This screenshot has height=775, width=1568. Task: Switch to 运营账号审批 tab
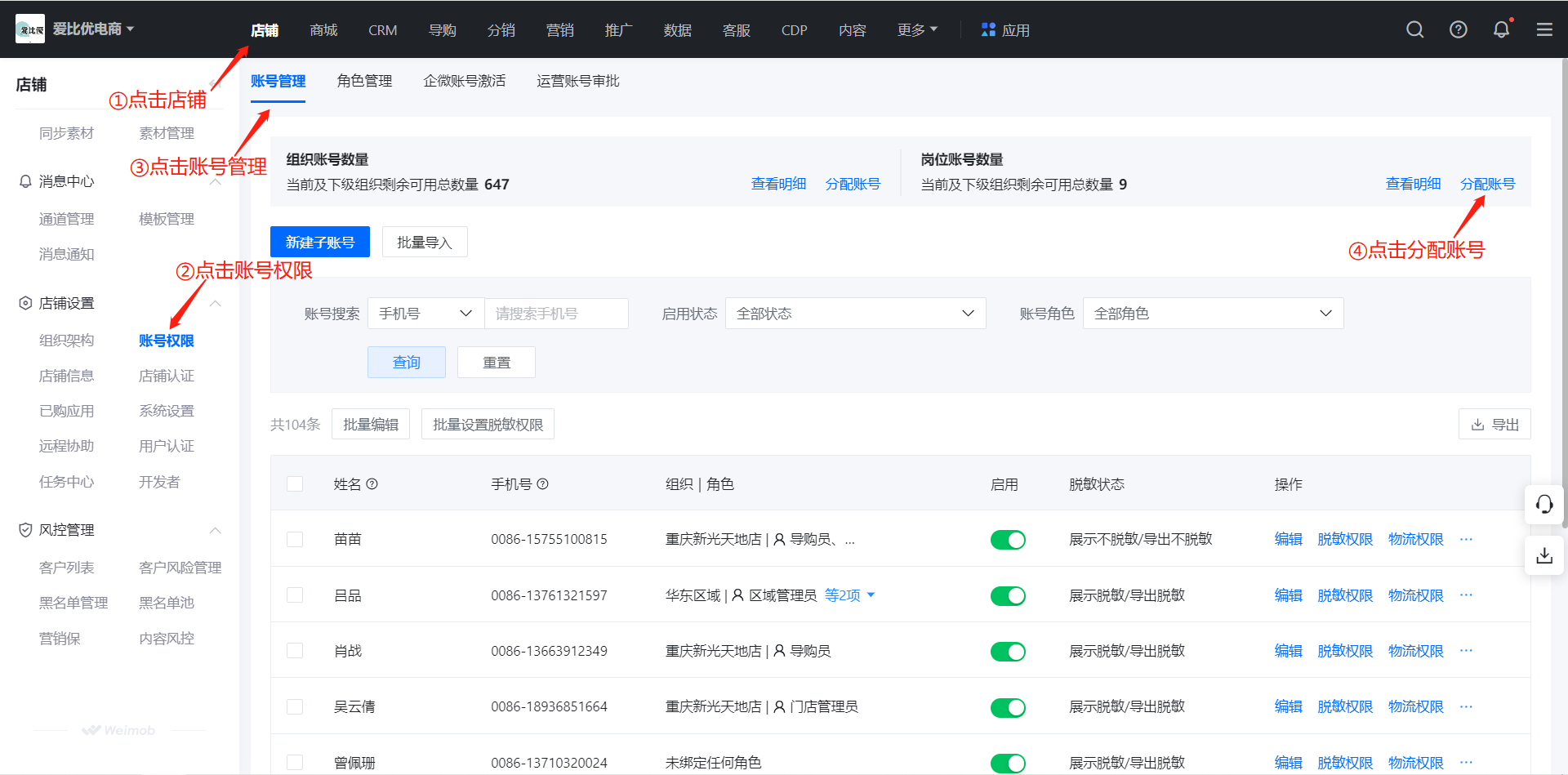click(x=577, y=81)
